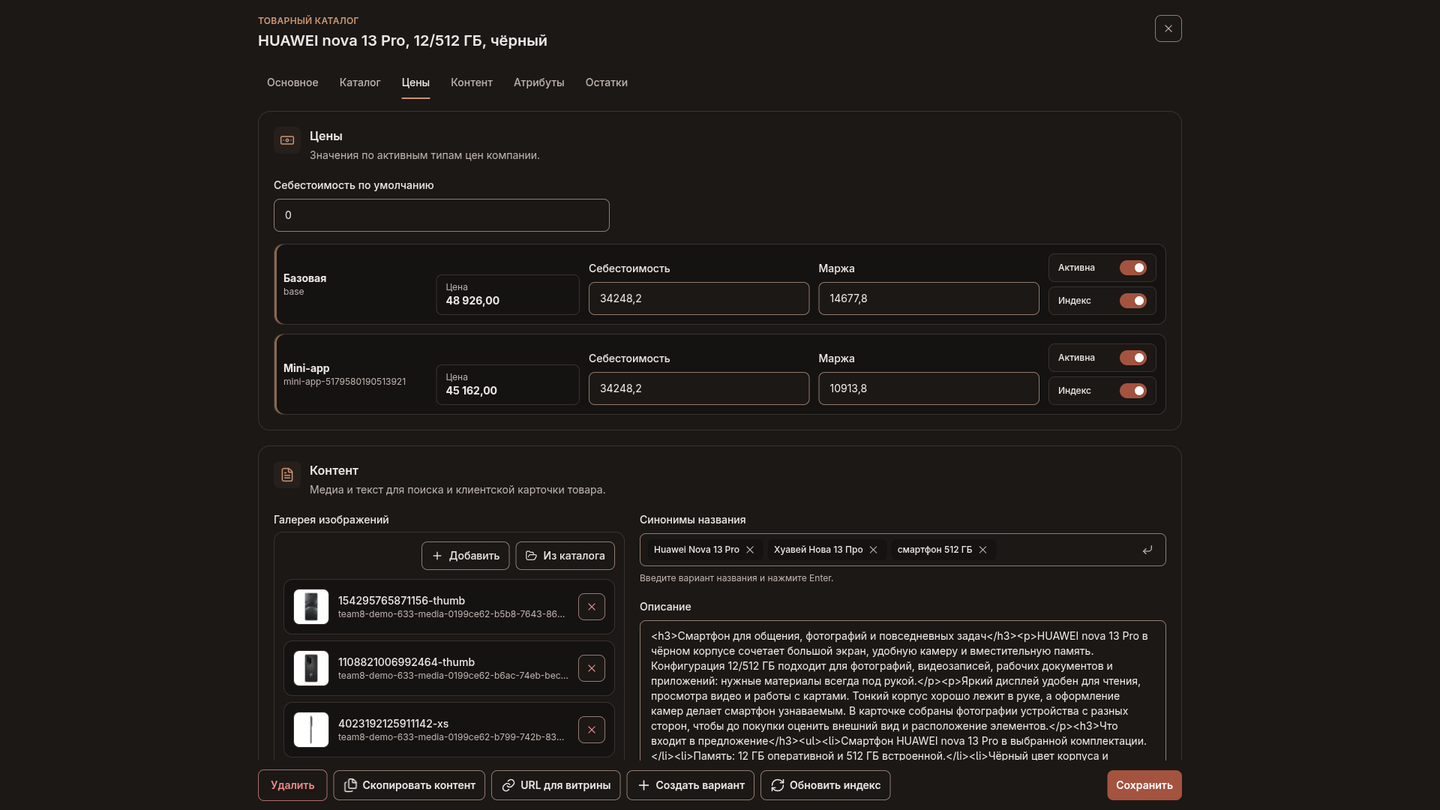Viewport: 1440px width, 810px height.
Task: Click Mini-app price field 45 162,00
Action: tap(508, 385)
